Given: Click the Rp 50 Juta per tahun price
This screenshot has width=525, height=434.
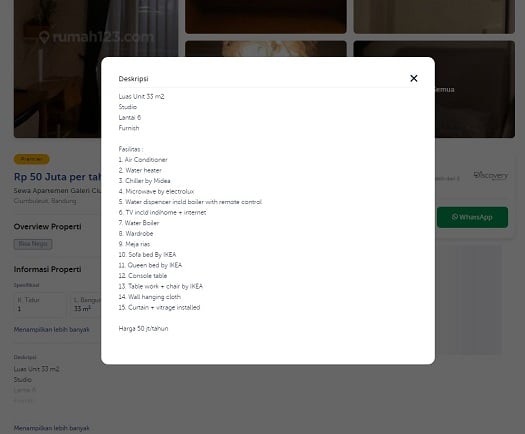Looking at the screenshot, I should pos(57,177).
